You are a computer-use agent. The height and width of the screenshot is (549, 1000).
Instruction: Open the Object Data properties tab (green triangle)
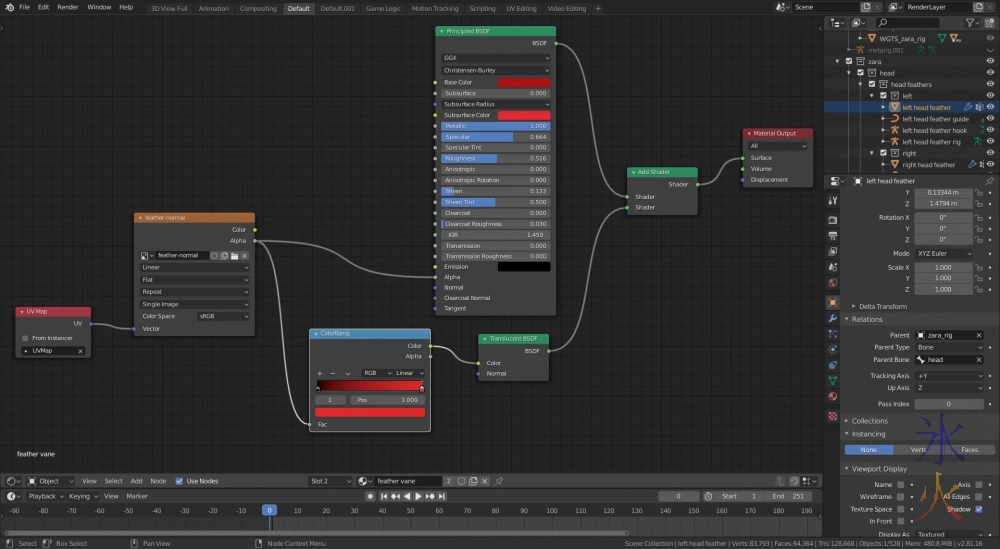click(832, 381)
